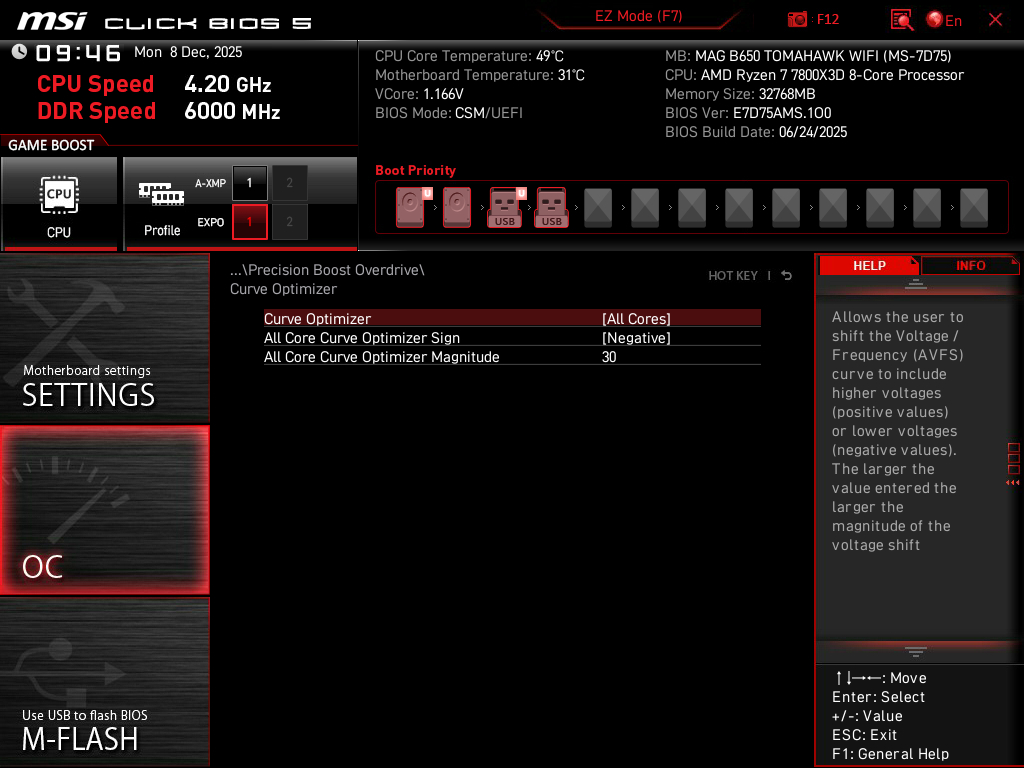Open the HOT KEY list
1024x768 pixels.
coord(733,276)
